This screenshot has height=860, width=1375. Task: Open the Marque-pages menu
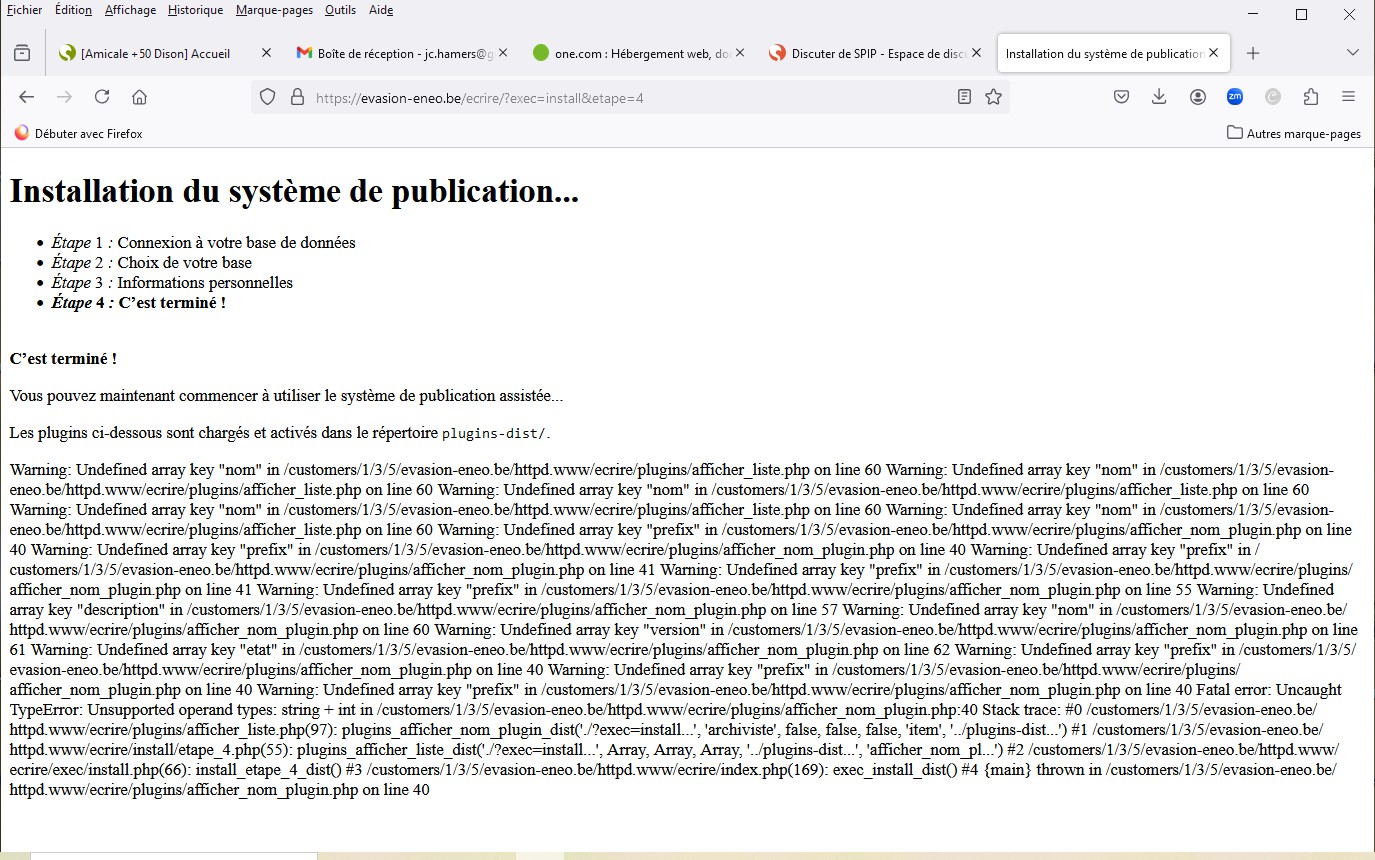click(274, 10)
